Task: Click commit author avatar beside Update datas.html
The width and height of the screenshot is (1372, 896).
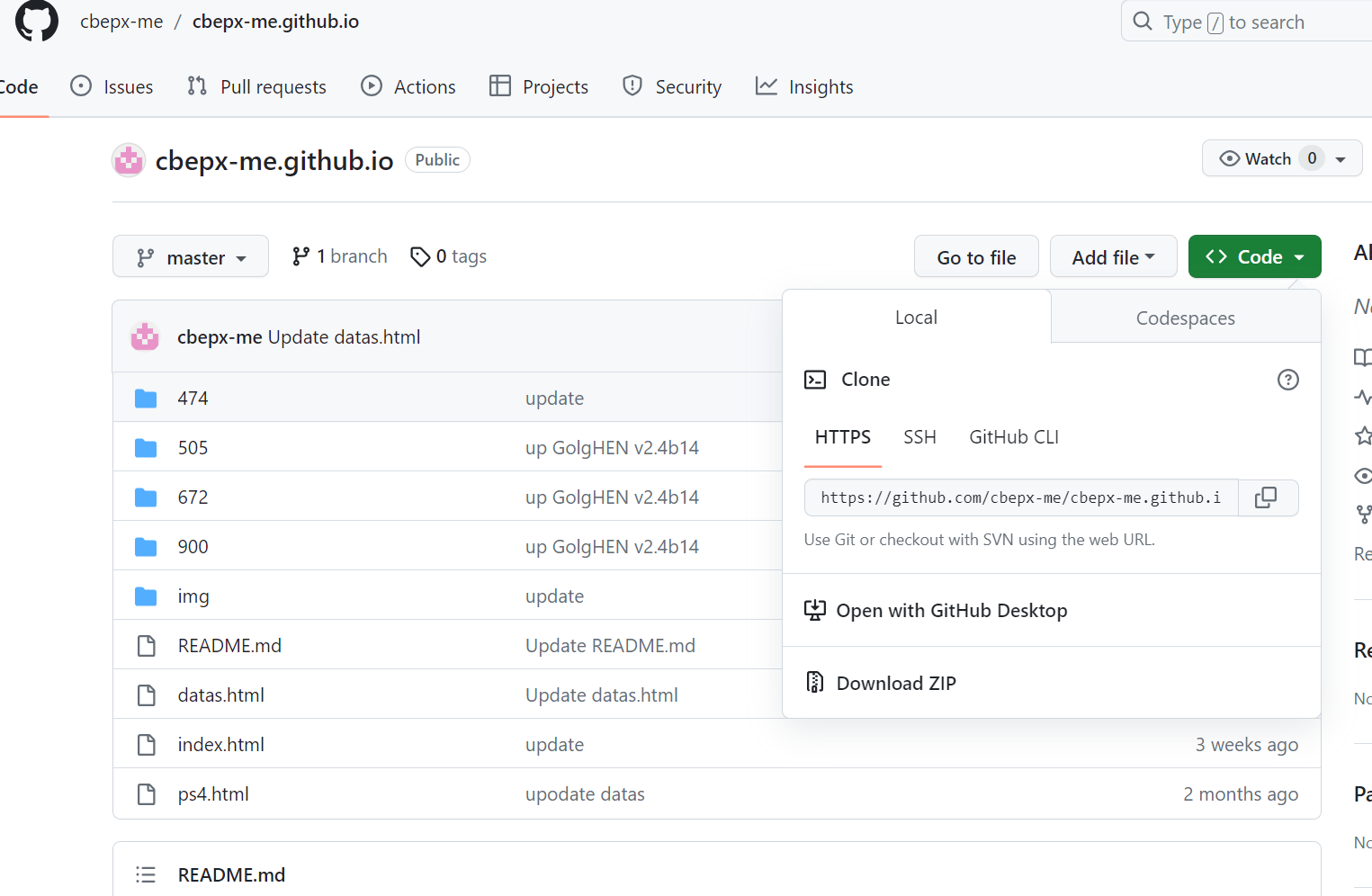Action: (x=145, y=337)
